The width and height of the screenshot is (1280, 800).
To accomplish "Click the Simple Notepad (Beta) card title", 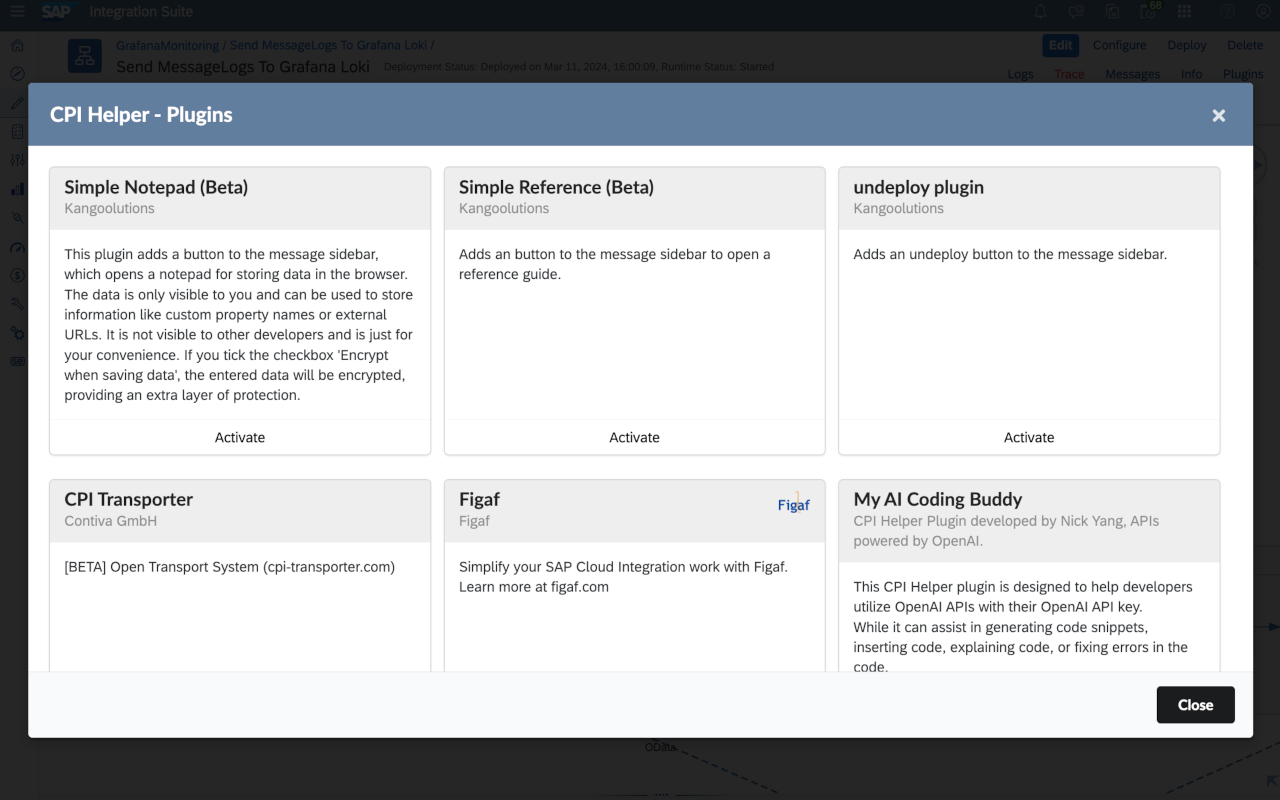I will (156, 187).
